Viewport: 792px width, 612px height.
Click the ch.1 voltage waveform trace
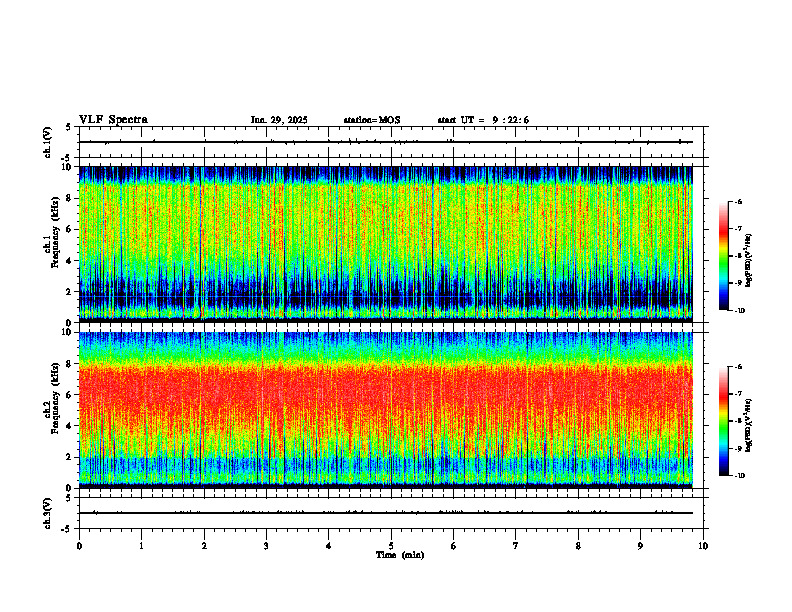[386, 142]
